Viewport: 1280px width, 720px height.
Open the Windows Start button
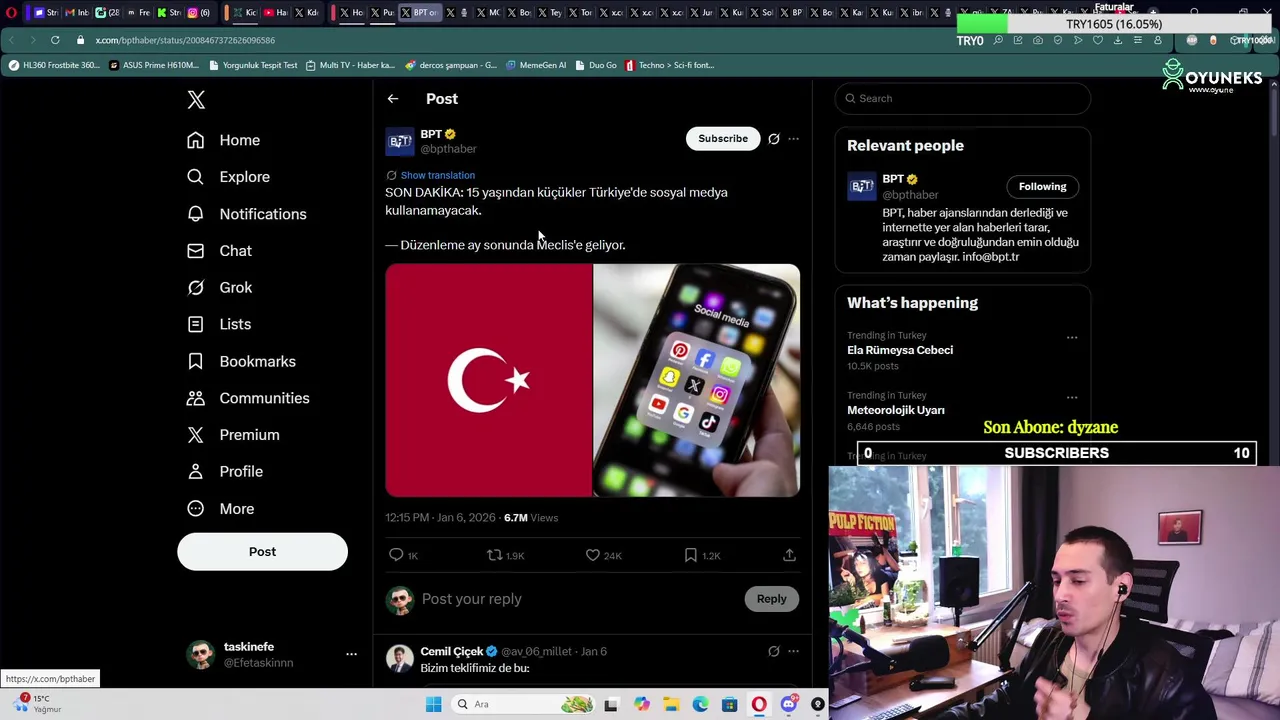pos(433,705)
